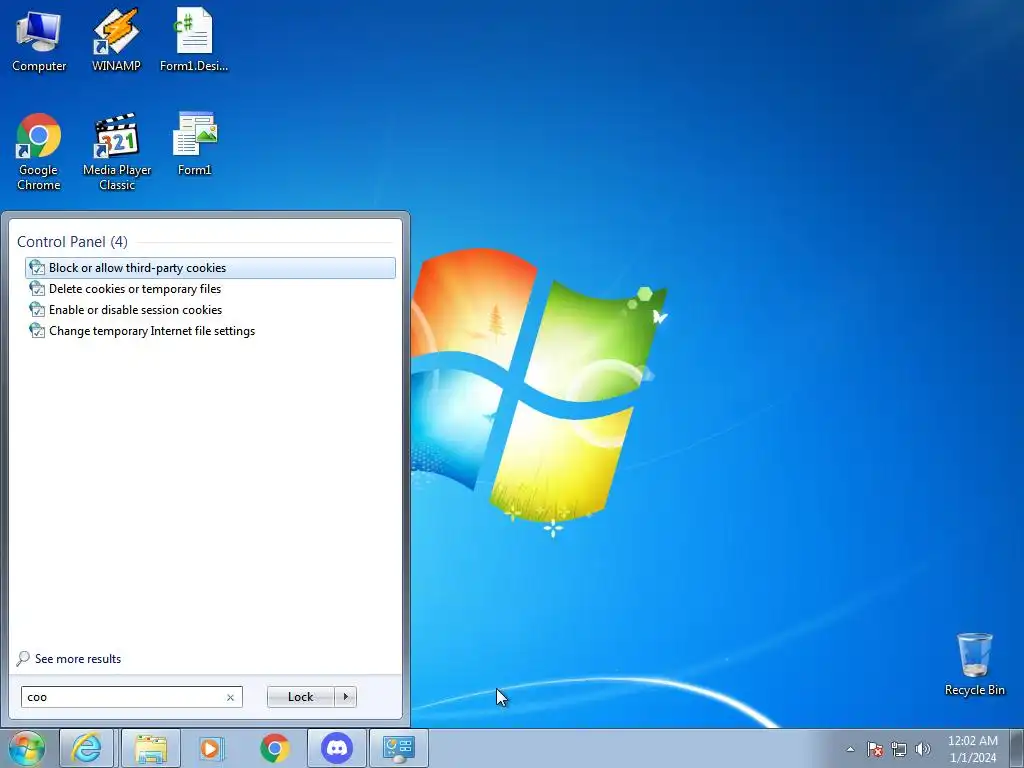Click icon beside Block or allow third-party cookies

point(37,268)
